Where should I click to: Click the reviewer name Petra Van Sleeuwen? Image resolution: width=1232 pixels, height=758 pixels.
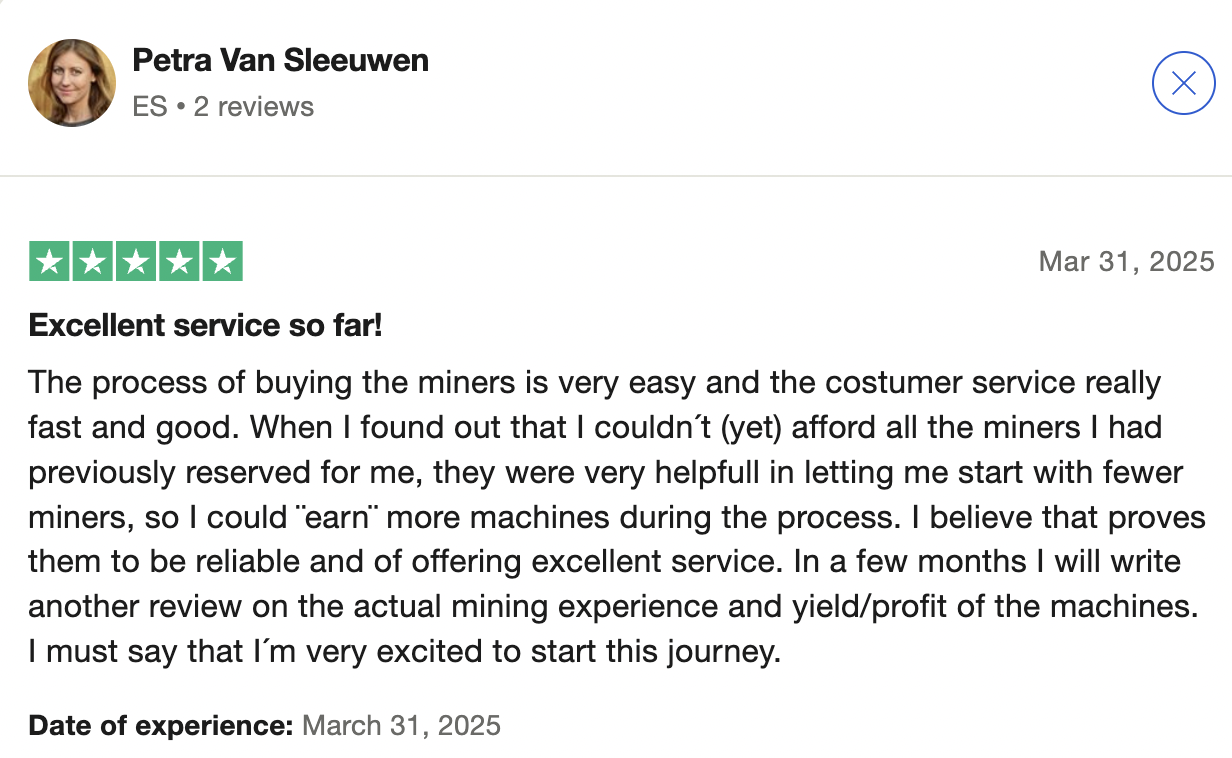pos(280,60)
